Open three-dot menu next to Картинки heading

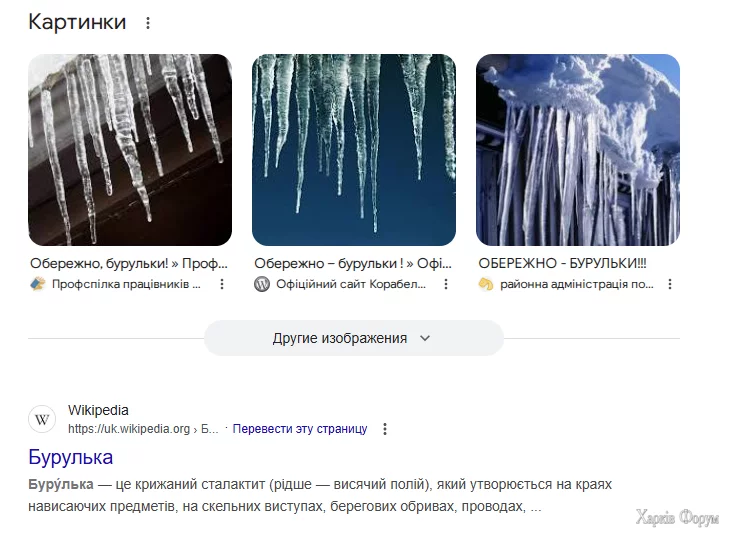click(x=148, y=23)
